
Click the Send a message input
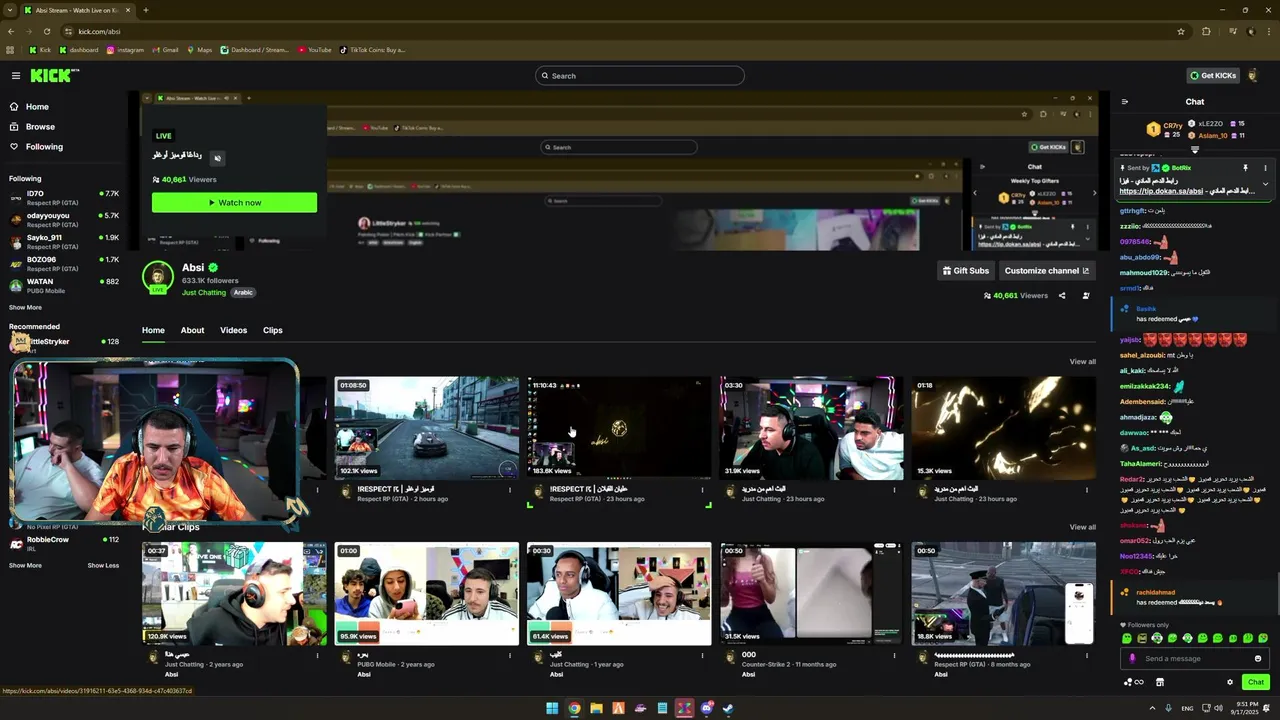(1195, 659)
